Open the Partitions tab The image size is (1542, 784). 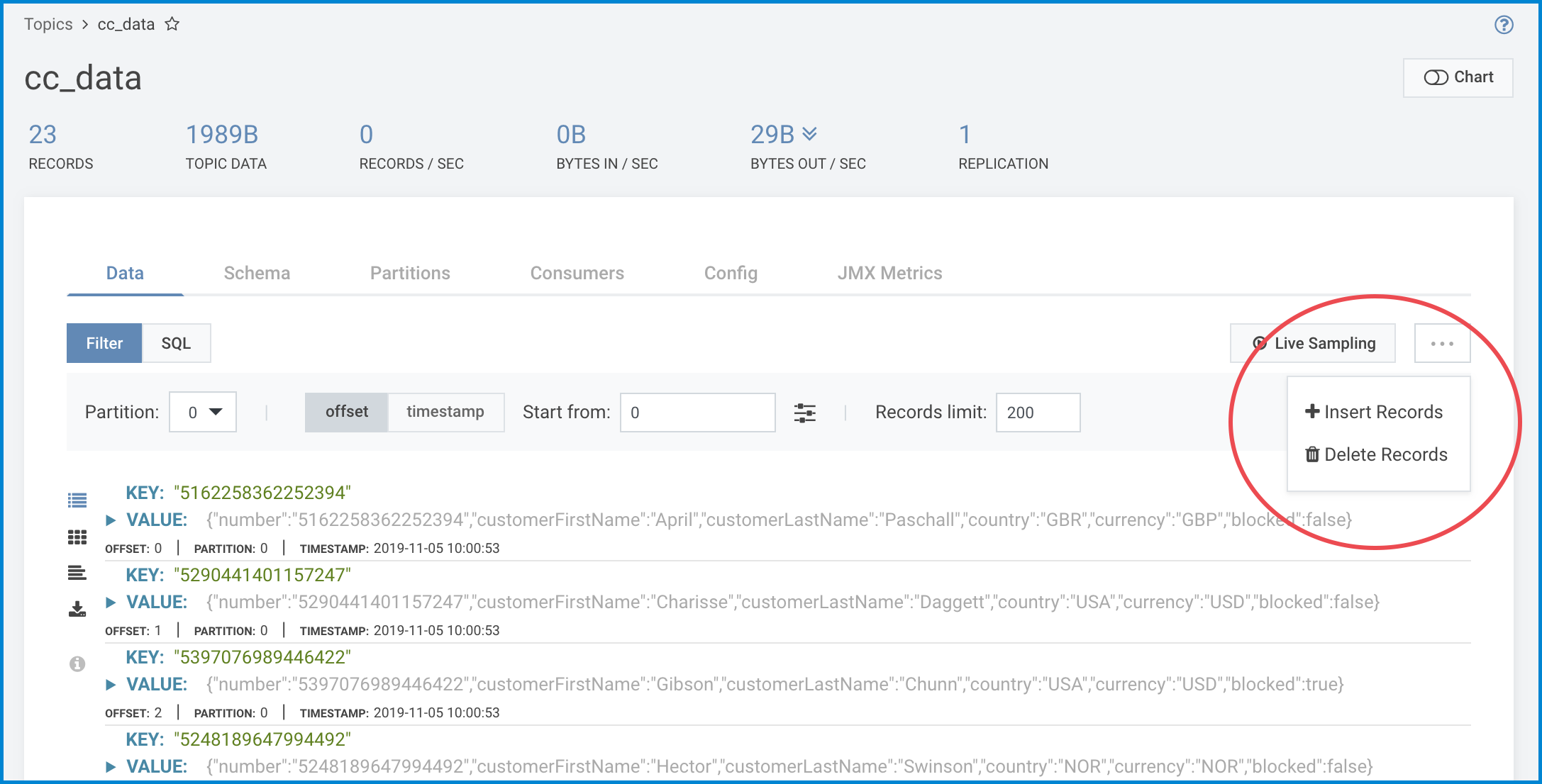pos(410,273)
